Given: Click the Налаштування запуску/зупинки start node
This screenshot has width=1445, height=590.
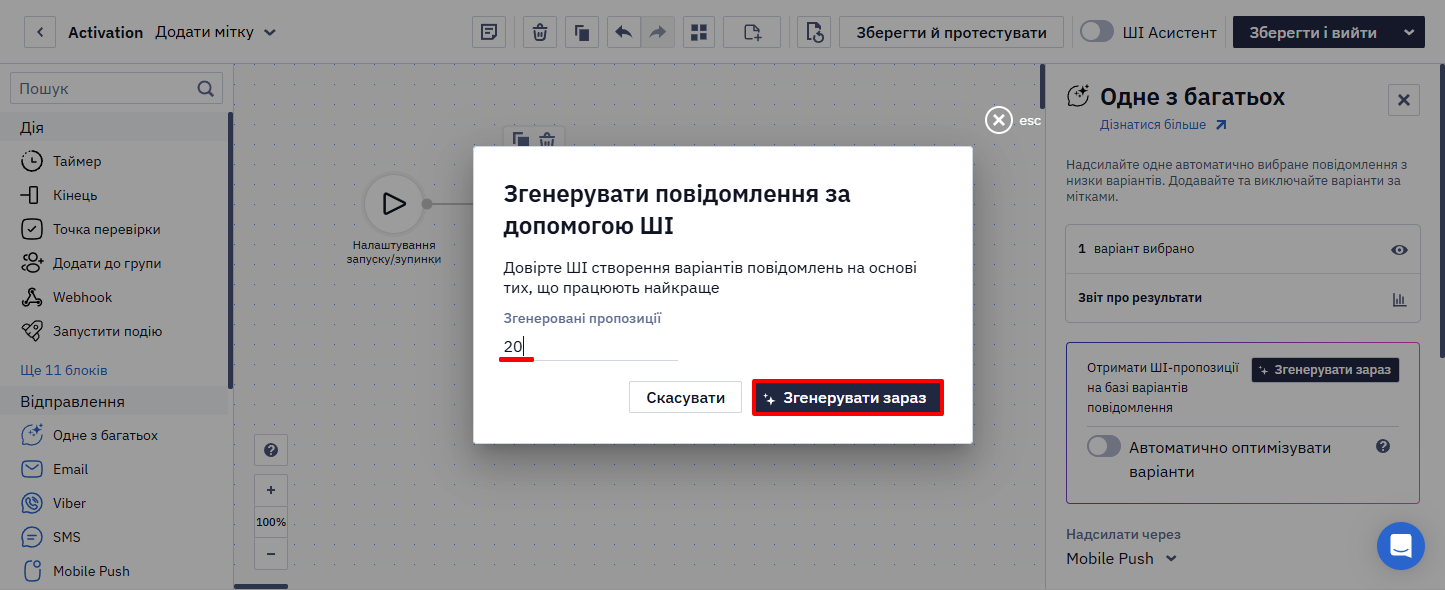Looking at the screenshot, I should pyautogui.click(x=394, y=203).
